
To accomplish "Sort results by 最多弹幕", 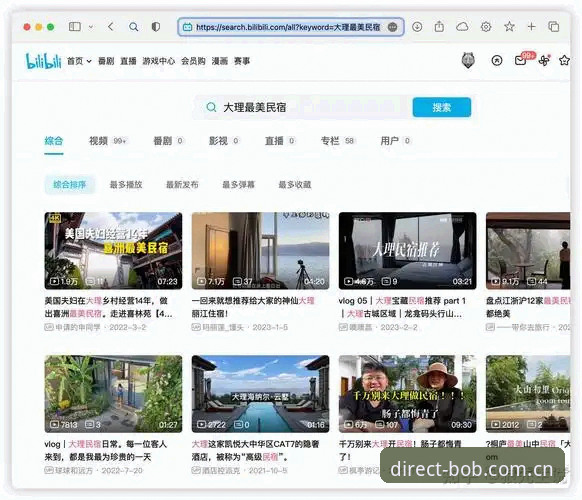I will 239,184.
